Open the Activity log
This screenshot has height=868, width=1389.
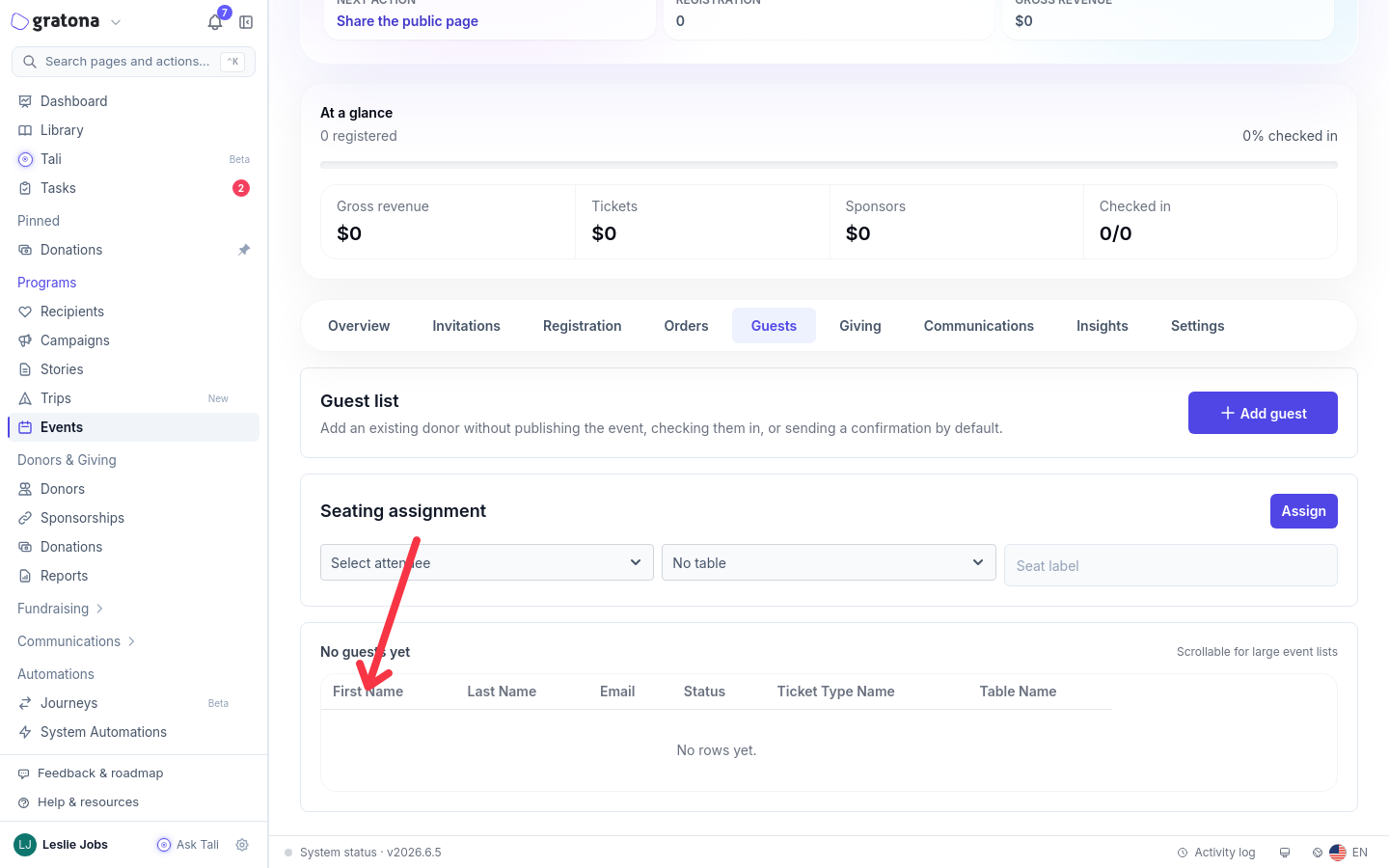point(1216,853)
